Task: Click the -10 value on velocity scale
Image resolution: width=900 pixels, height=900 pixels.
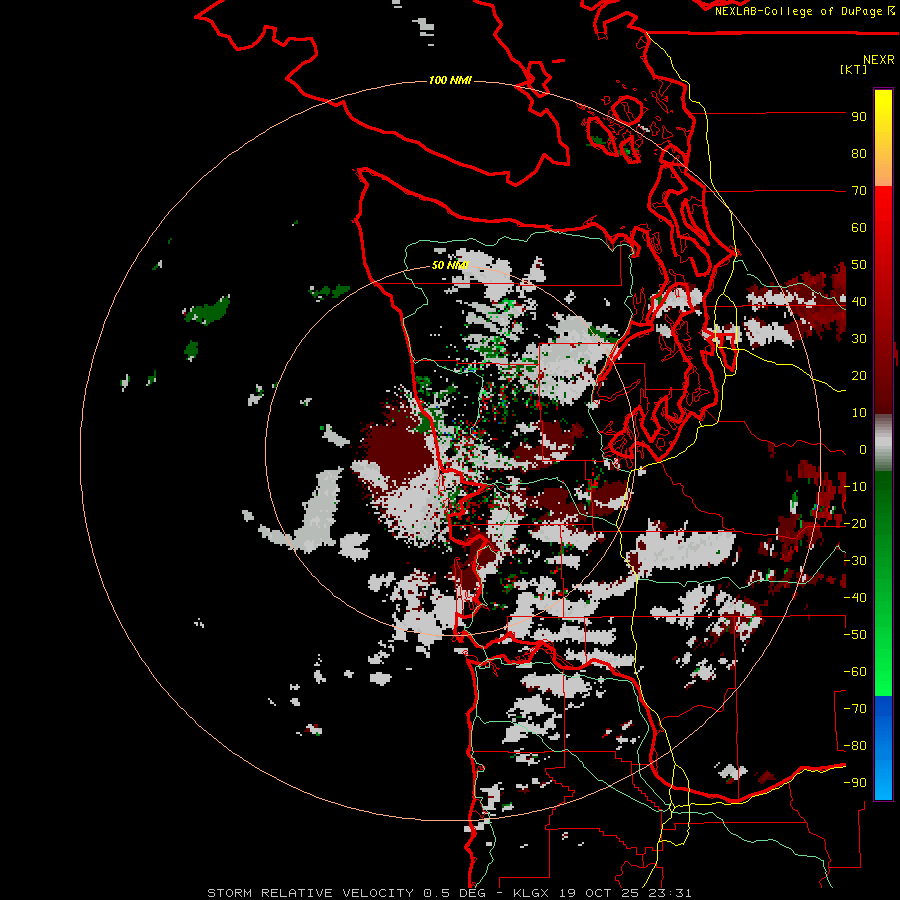Action: coord(855,487)
